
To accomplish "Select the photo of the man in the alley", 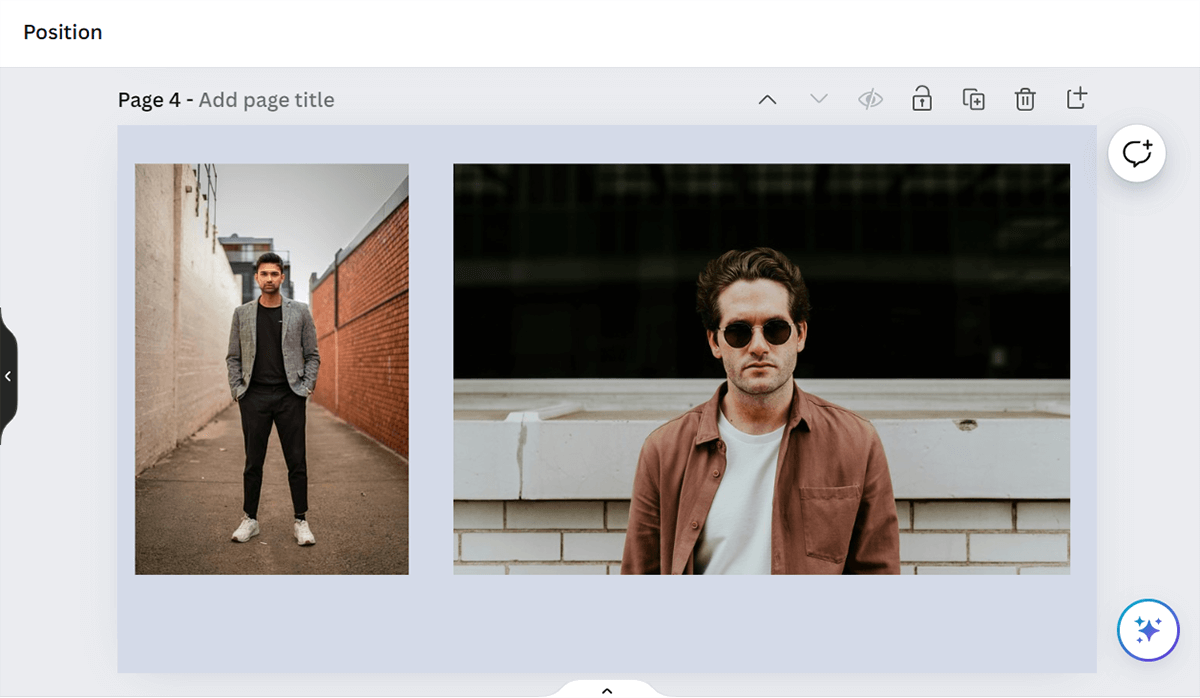I will pyautogui.click(x=271, y=369).
